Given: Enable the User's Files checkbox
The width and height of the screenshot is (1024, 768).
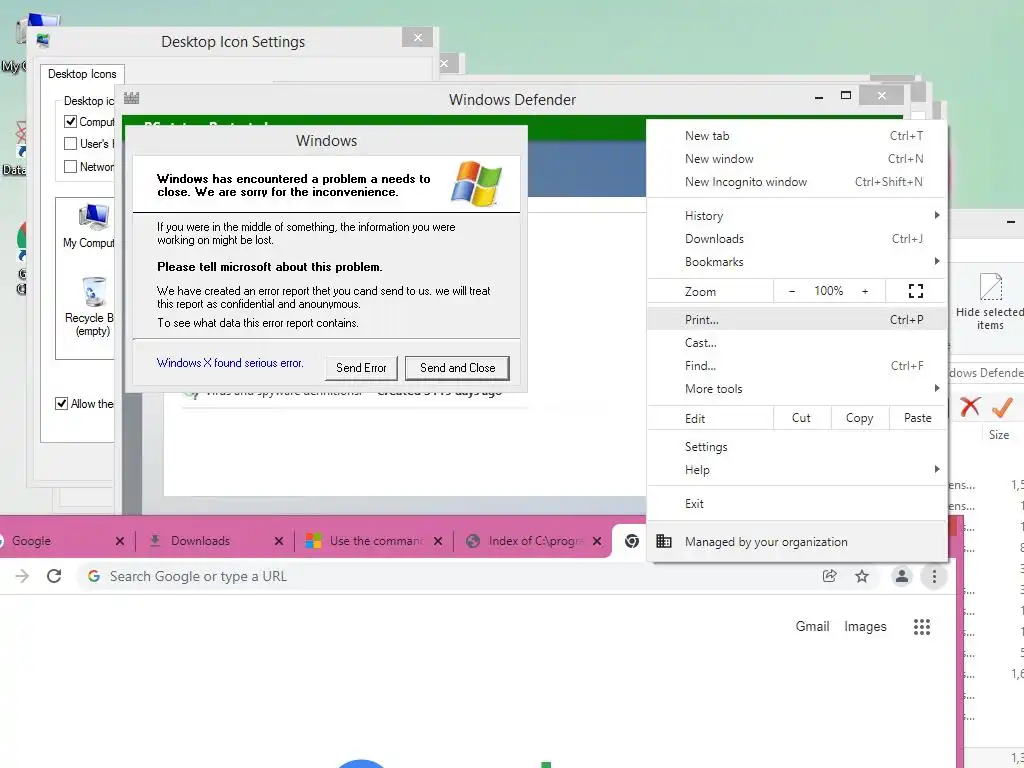Looking at the screenshot, I should [x=71, y=144].
